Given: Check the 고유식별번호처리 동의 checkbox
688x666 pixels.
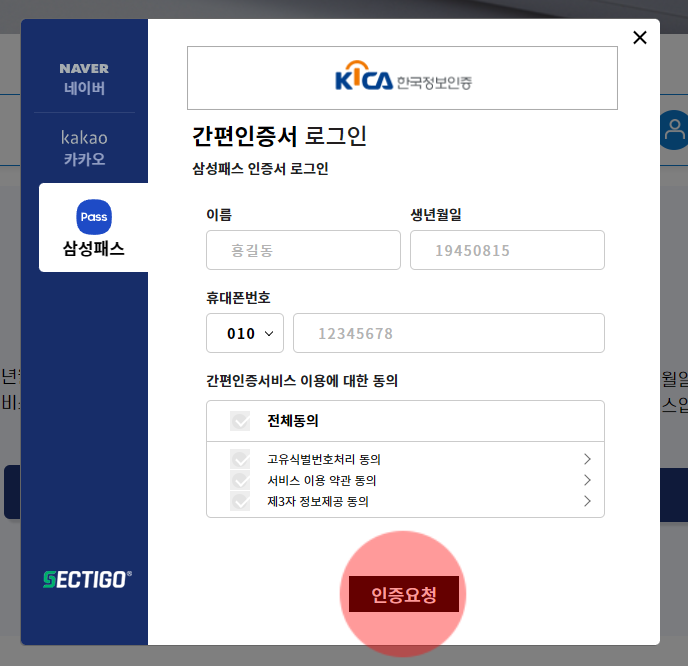Looking at the screenshot, I should [x=240, y=459].
